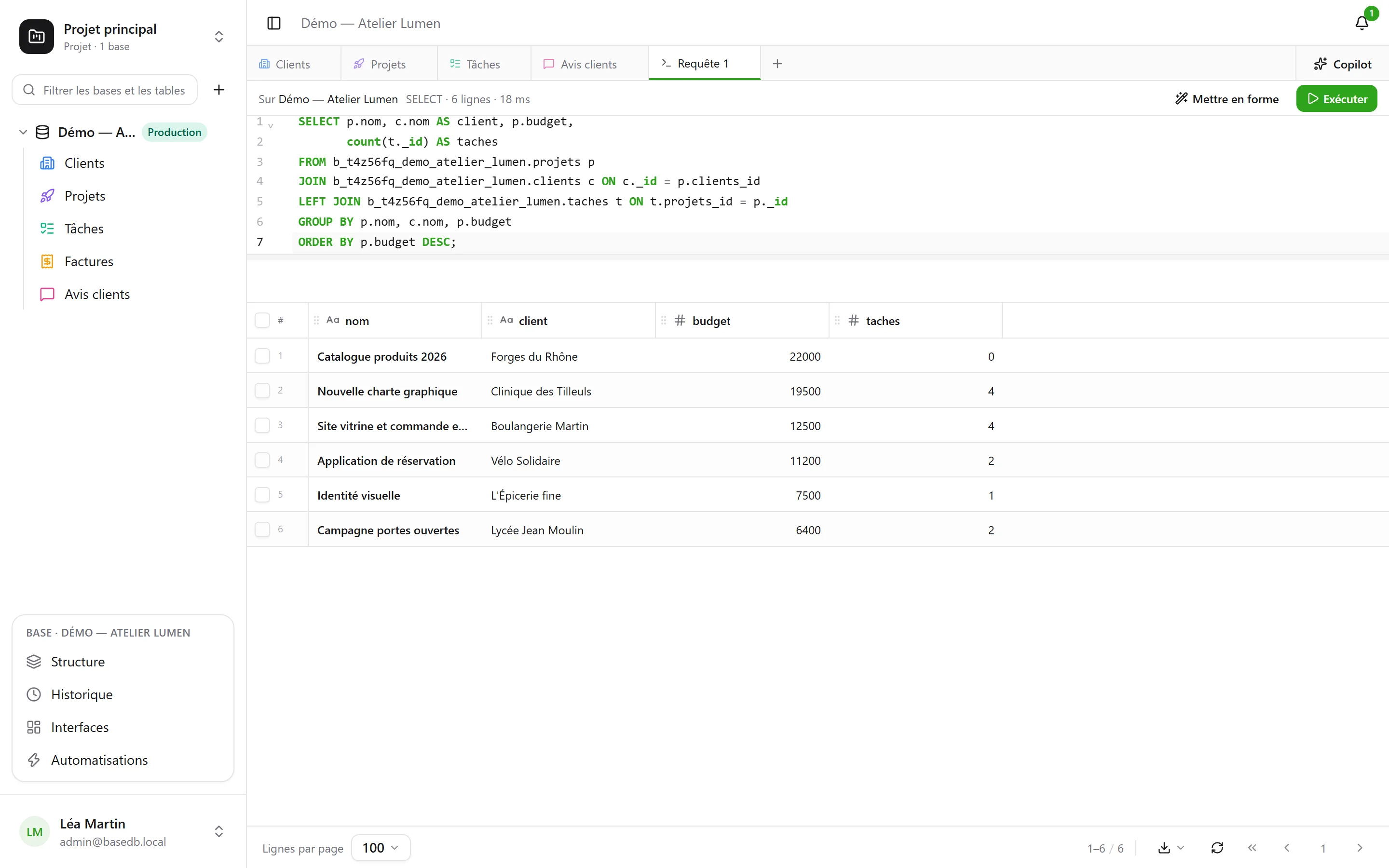Check the Application de réservation row

(x=262, y=460)
